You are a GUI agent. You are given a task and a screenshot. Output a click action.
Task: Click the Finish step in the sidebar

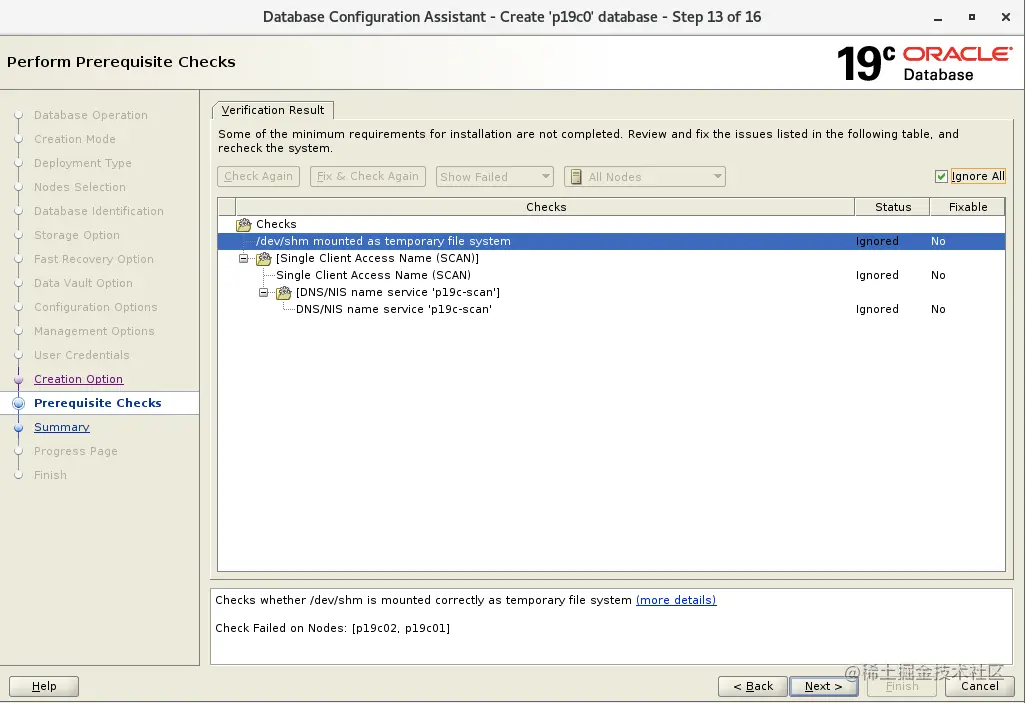[50, 475]
